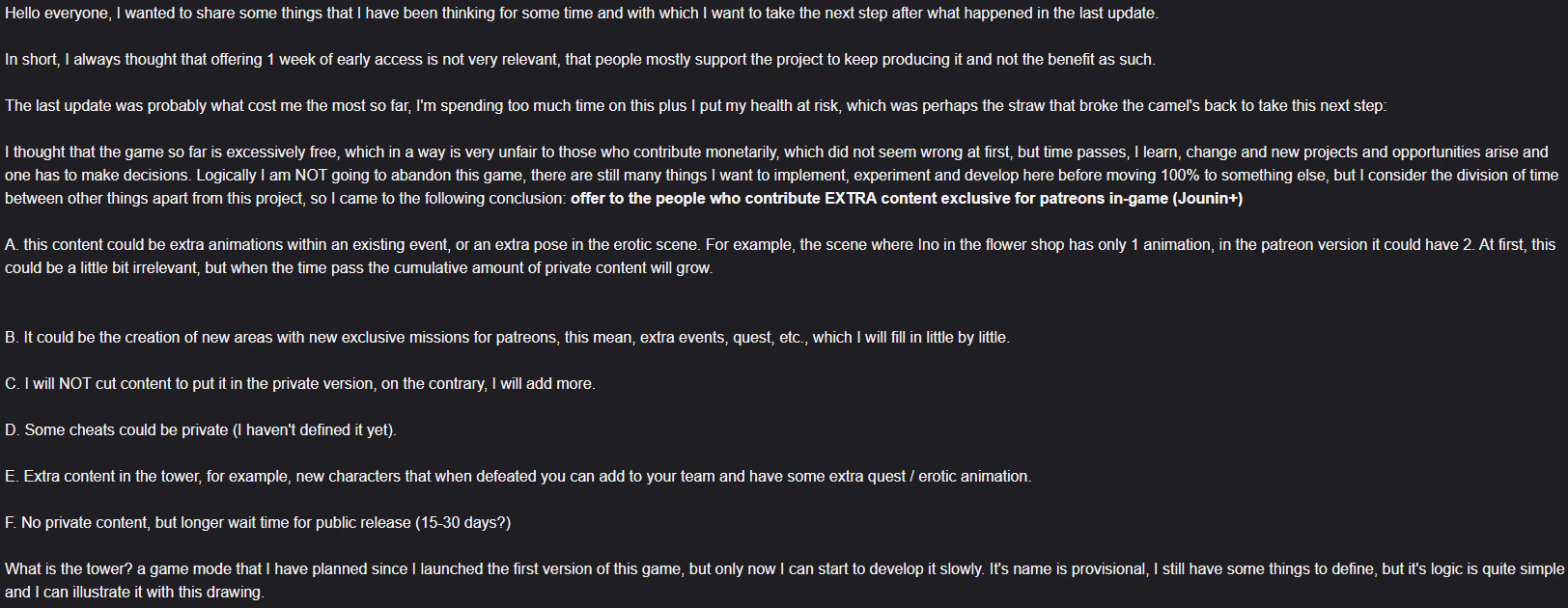Click the phrase 'cumulative amount of private content will grow'

click(x=551, y=268)
